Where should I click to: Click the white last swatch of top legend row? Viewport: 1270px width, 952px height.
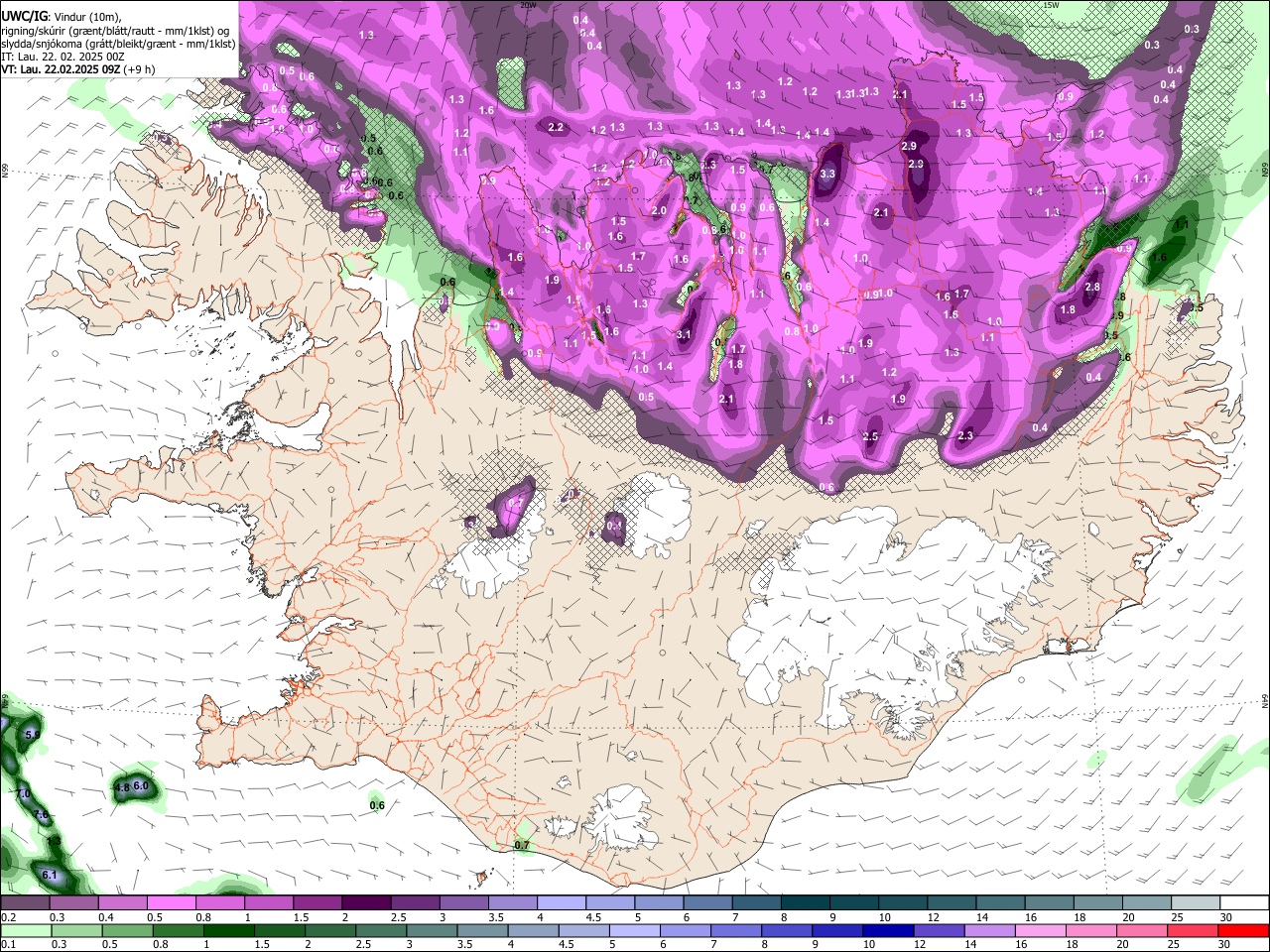pyautogui.click(x=1244, y=903)
